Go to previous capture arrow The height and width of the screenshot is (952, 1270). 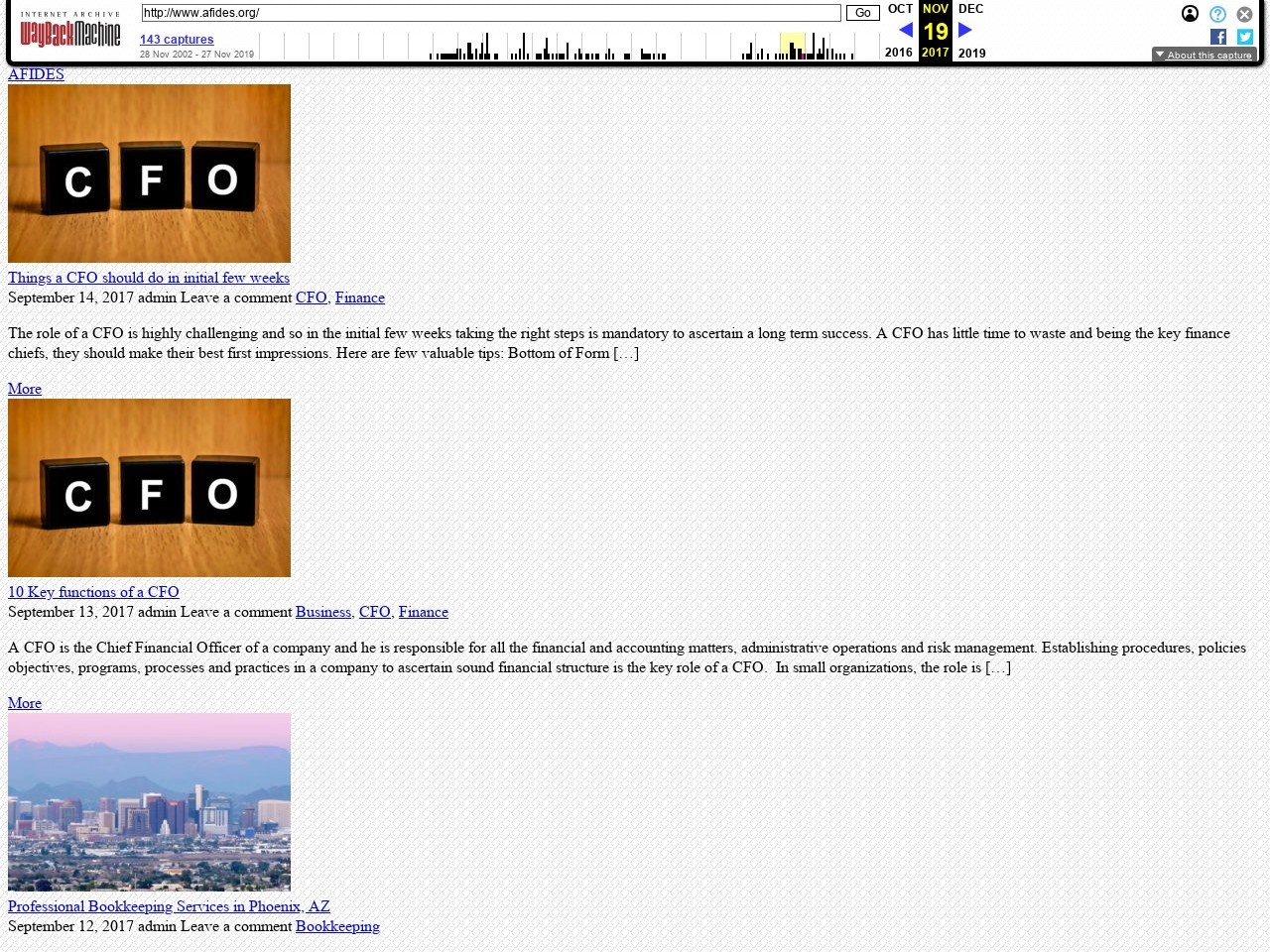(905, 30)
